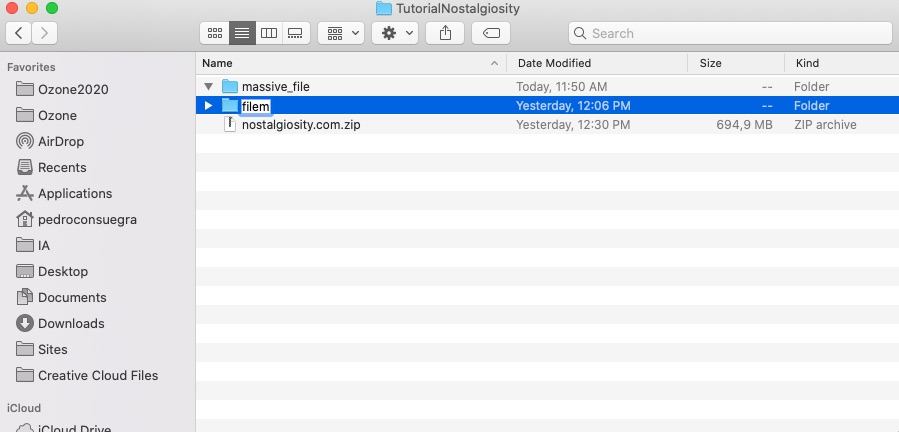Switch to column view in toolbar
The image size is (899, 432).
[268, 33]
